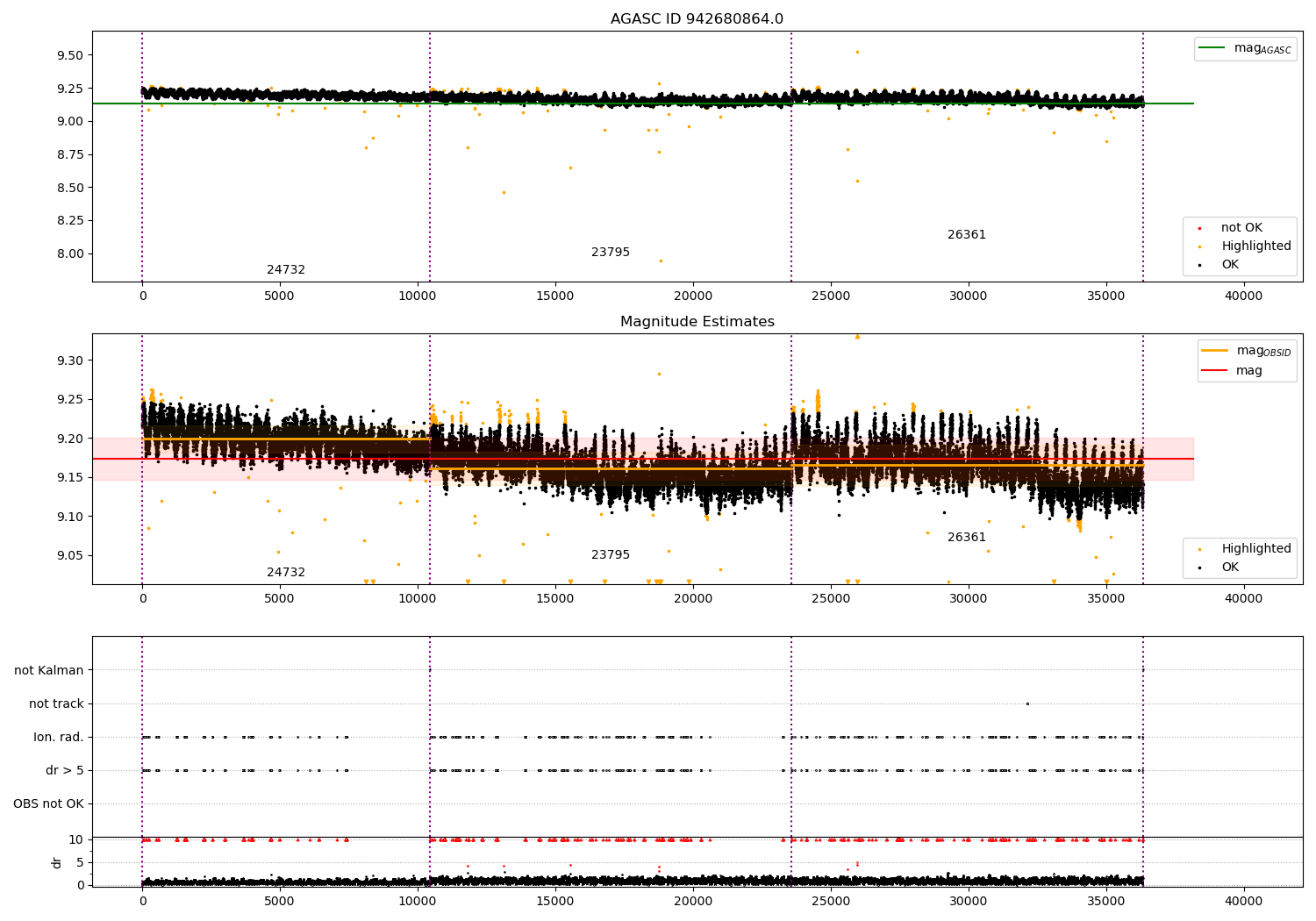The width and height of the screenshot is (1316, 921).
Task: Click the 30000 x-tick in Magnitude Estimates panel
Action: coord(968,599)
